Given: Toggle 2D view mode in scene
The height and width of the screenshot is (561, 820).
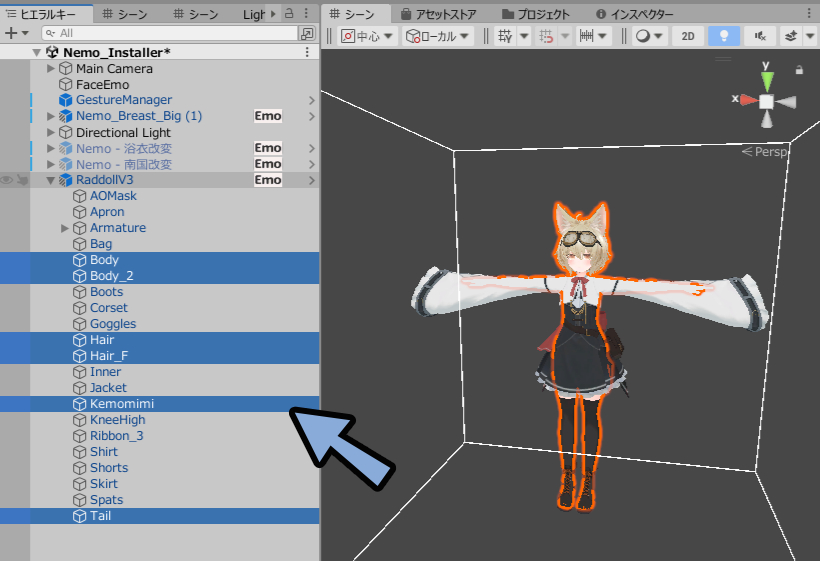Looking at the screenshot, I should click(687, 35).
